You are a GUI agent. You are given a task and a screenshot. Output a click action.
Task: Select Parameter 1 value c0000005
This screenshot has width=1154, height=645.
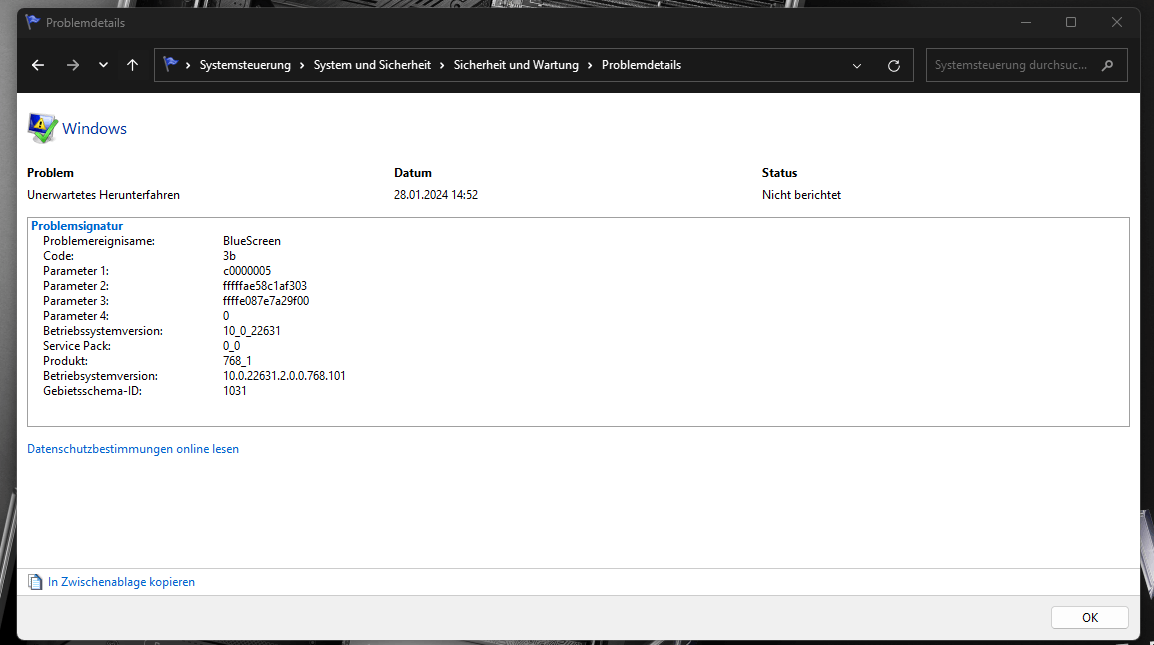[247, 271]
